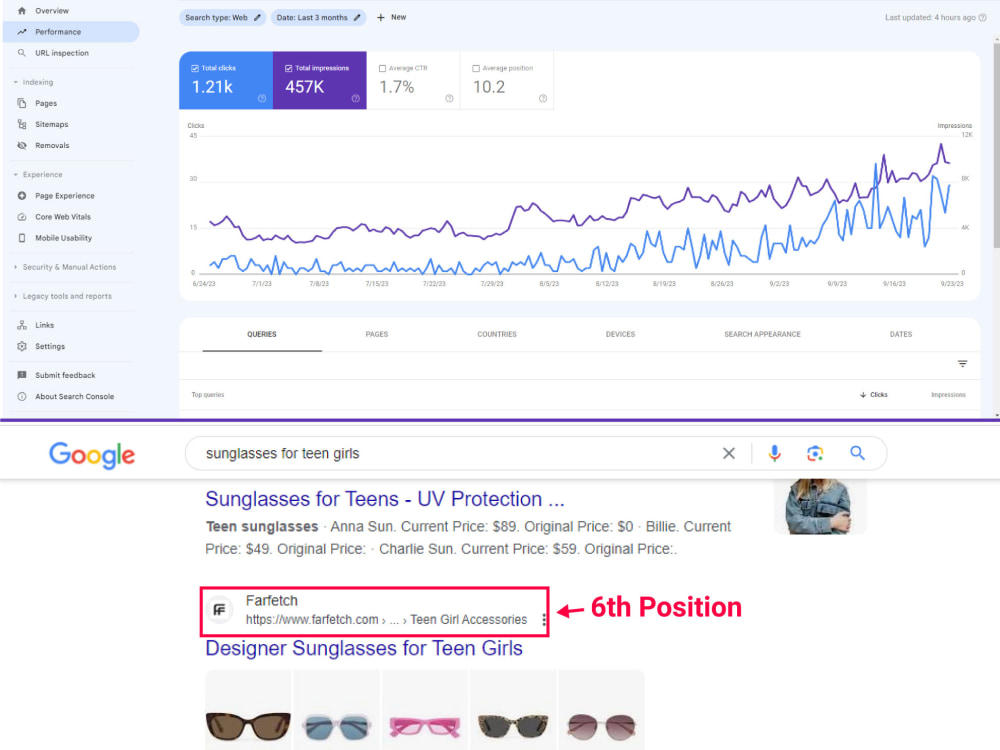Click the Page Experience icon
1000x750 pixels.
(22, 196)
